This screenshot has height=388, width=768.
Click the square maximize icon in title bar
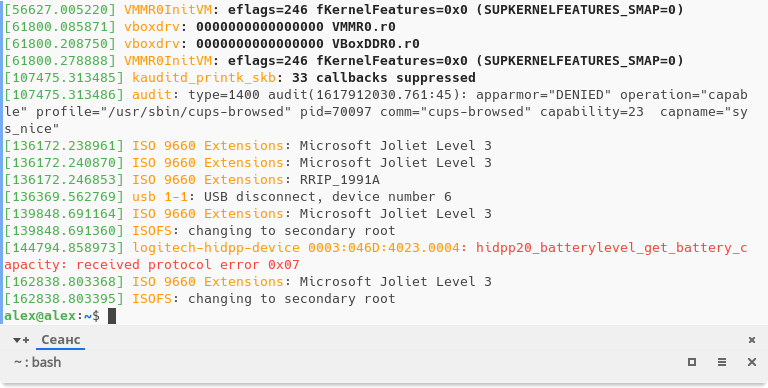click(692, 362)
